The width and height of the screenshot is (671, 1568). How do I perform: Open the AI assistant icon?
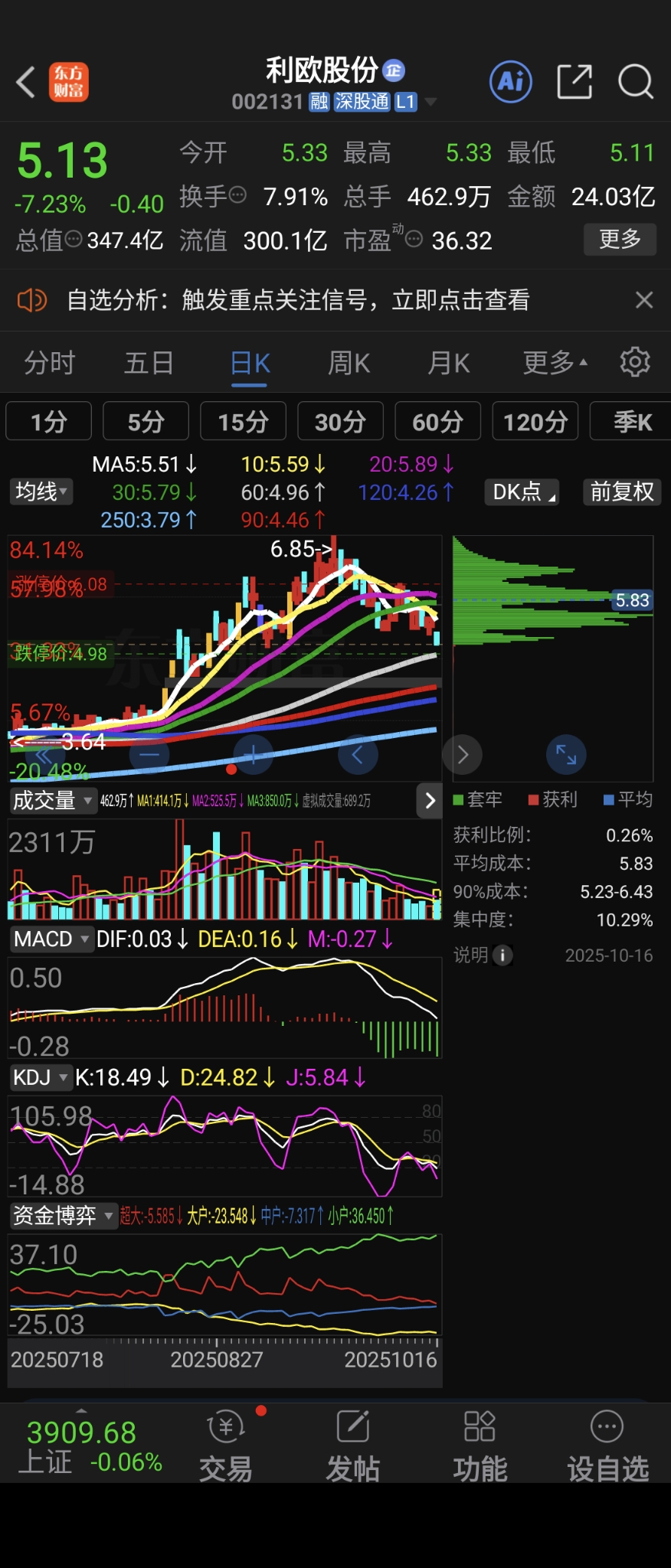click(511, 81)
